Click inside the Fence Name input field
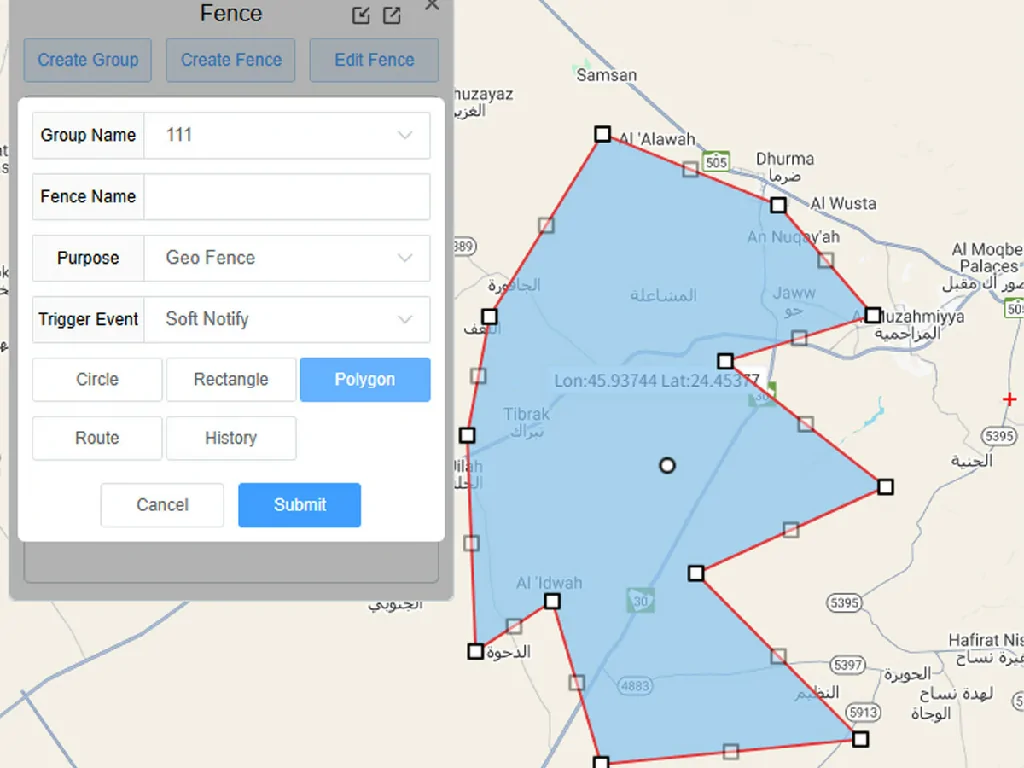This screenshot has width=1024, height=768. 285,196
